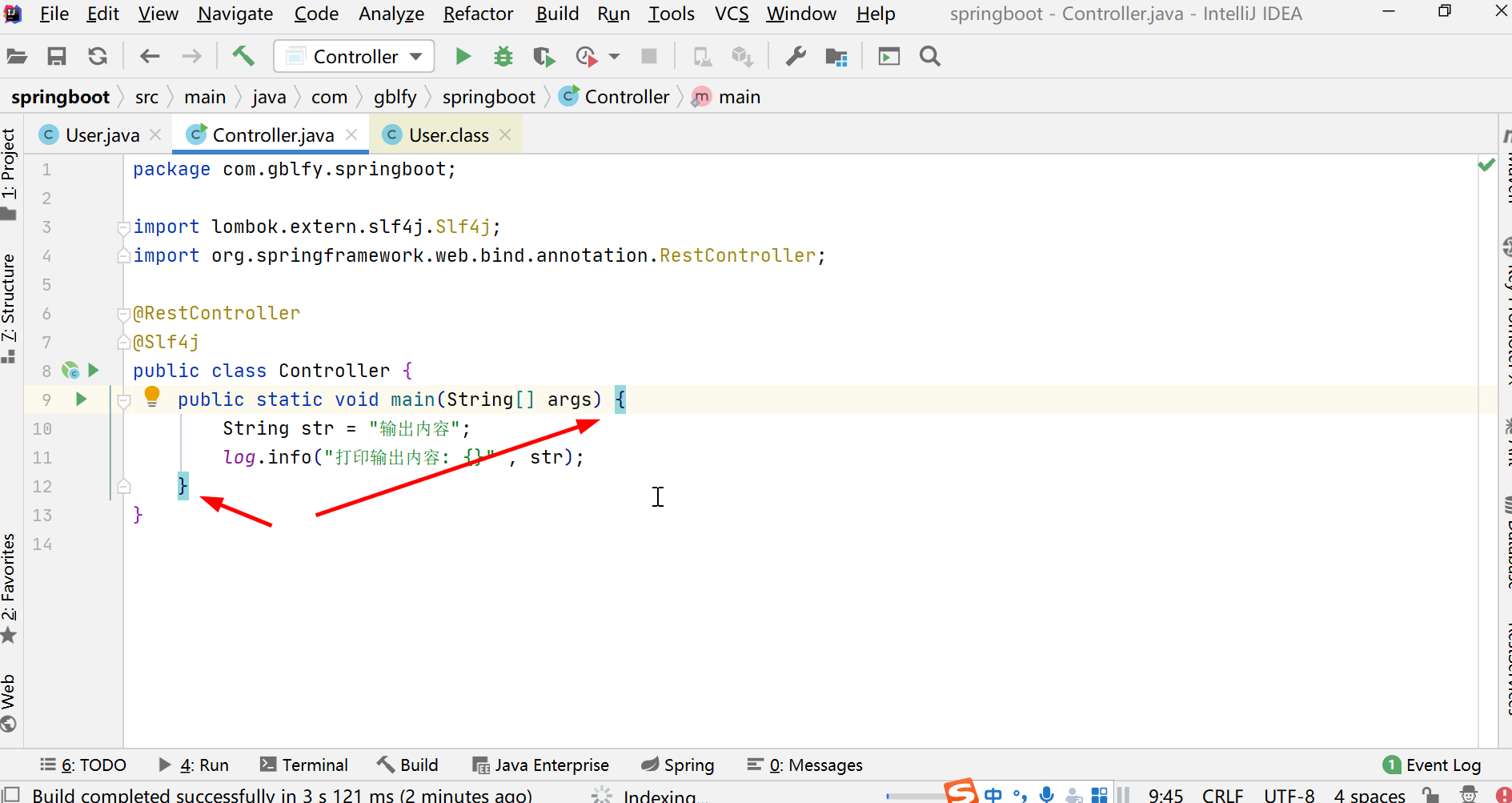Close the User.class tab
Image resolution: width=1512 pixels, height=803 pixels.
(505, 135)
